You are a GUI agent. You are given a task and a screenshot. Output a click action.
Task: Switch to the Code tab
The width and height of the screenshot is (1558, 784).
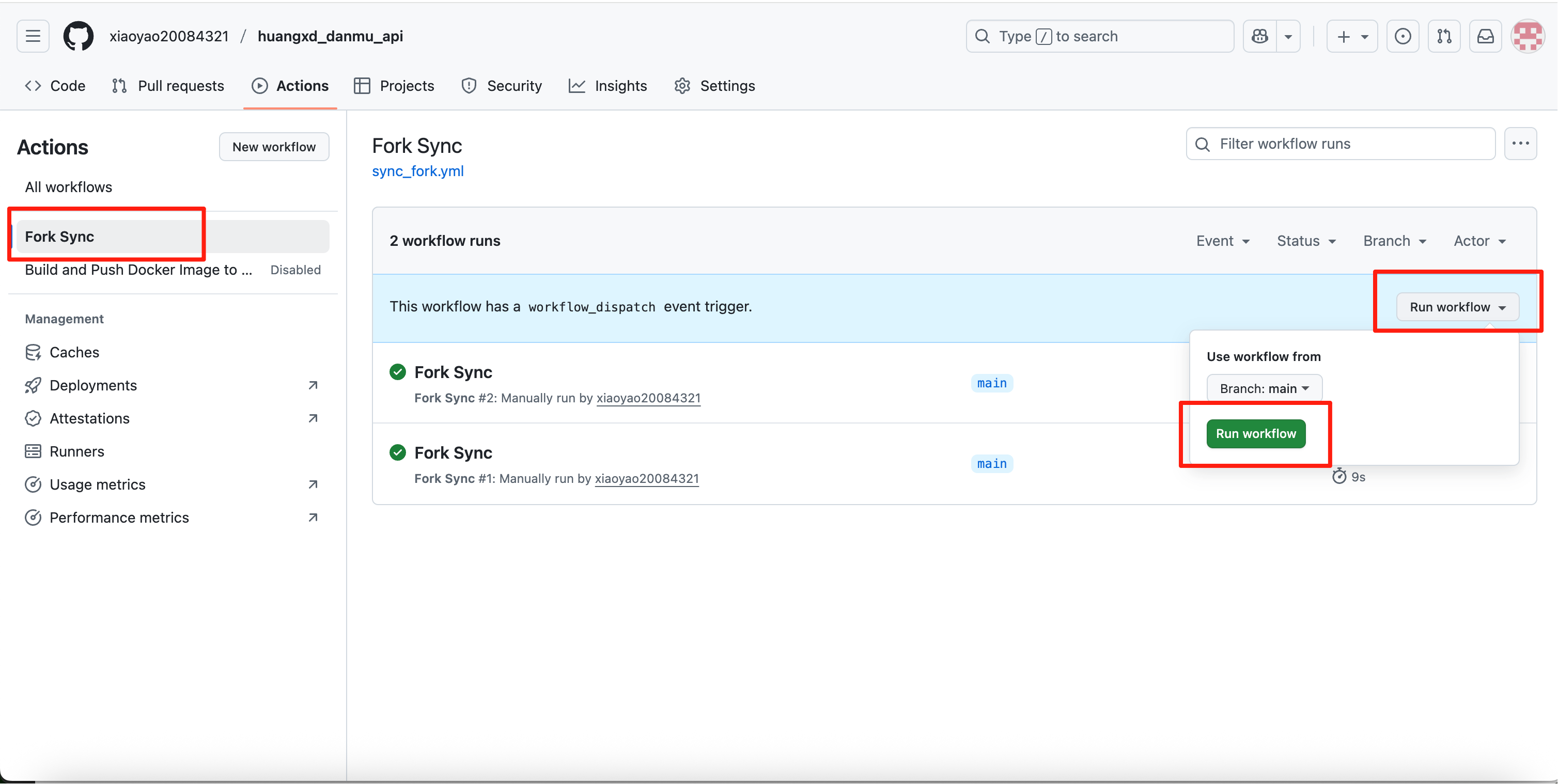[55, 86]
